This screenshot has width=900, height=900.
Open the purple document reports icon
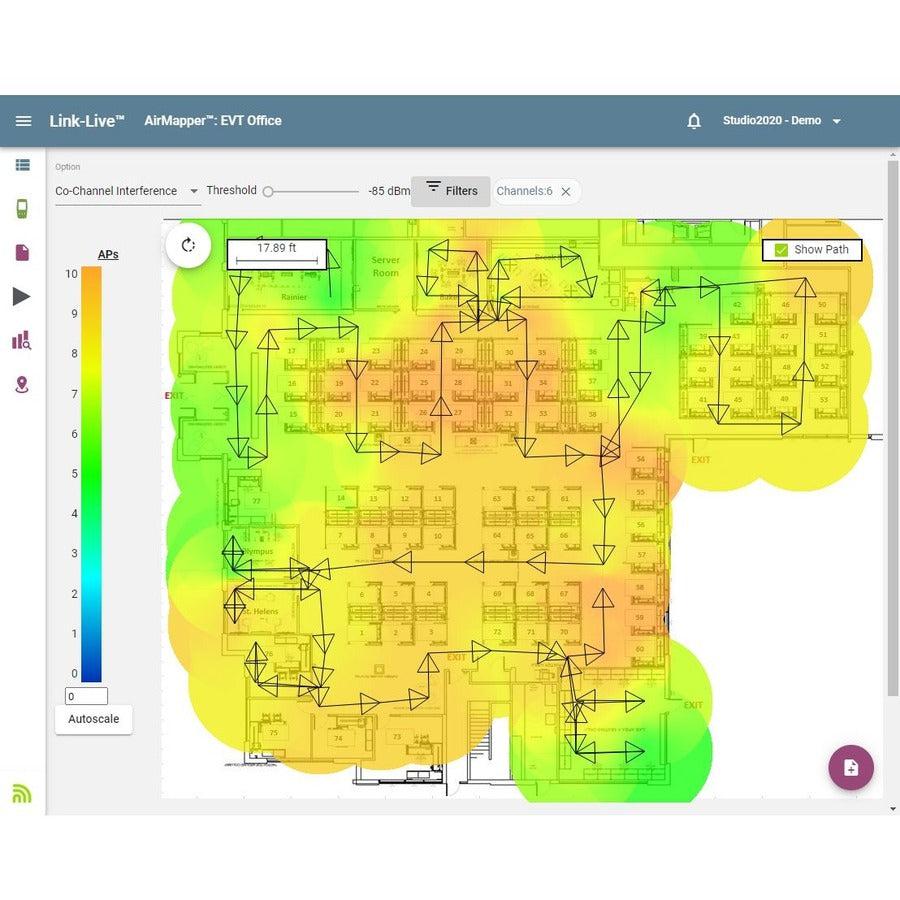coord(22,253)
